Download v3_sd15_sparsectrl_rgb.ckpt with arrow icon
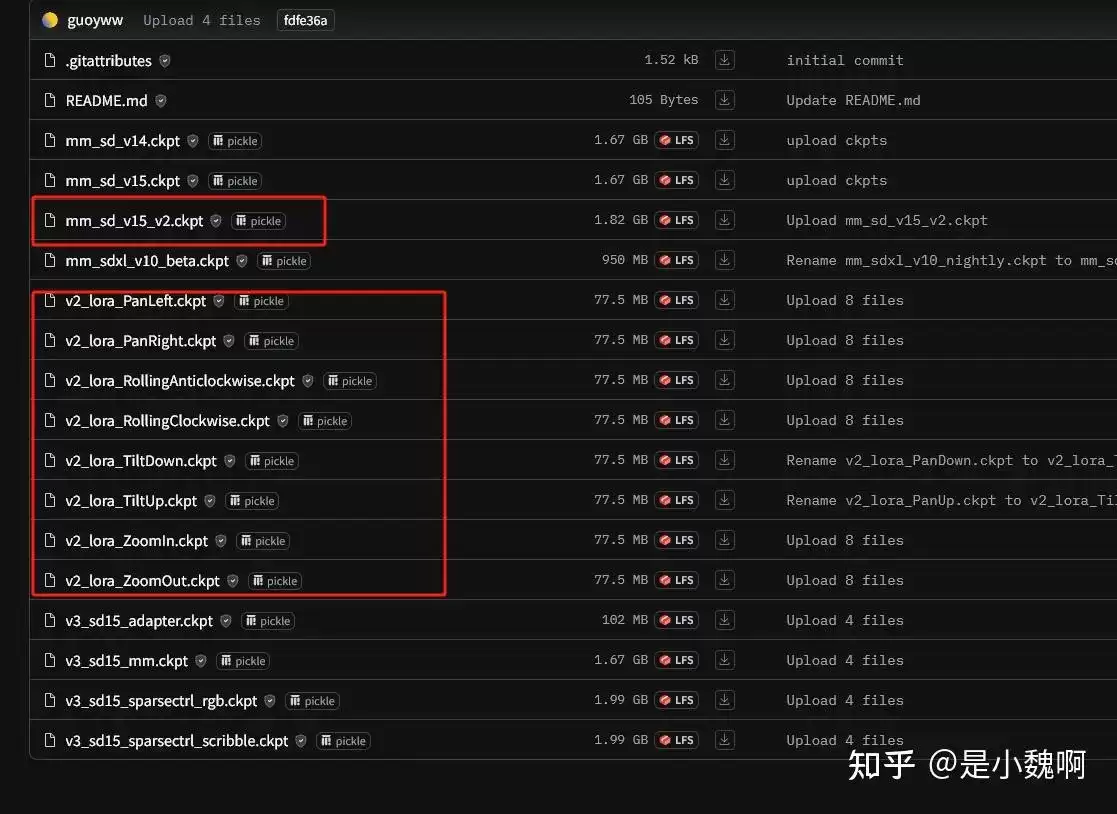Viewport: 1117px width, 814px height. pos(724,700)
